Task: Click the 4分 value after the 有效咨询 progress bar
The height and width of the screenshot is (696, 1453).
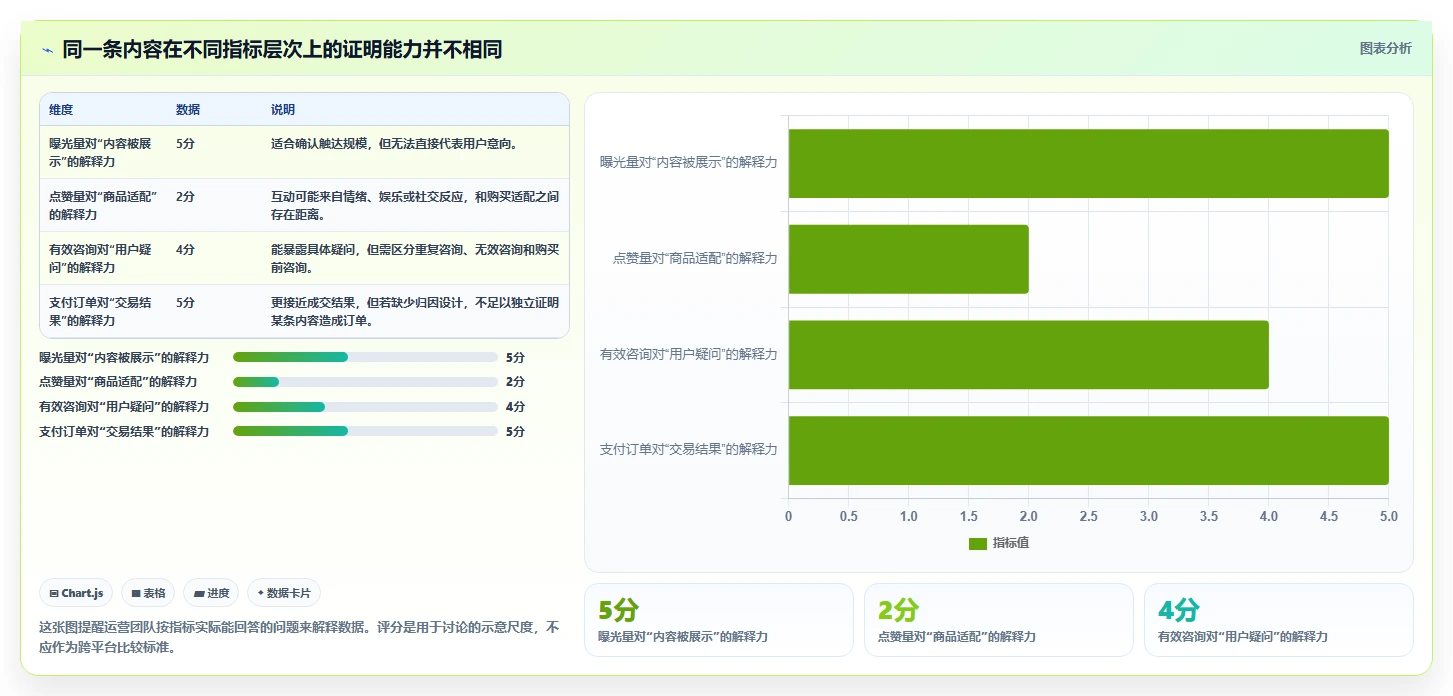Action: pos(515,407)
